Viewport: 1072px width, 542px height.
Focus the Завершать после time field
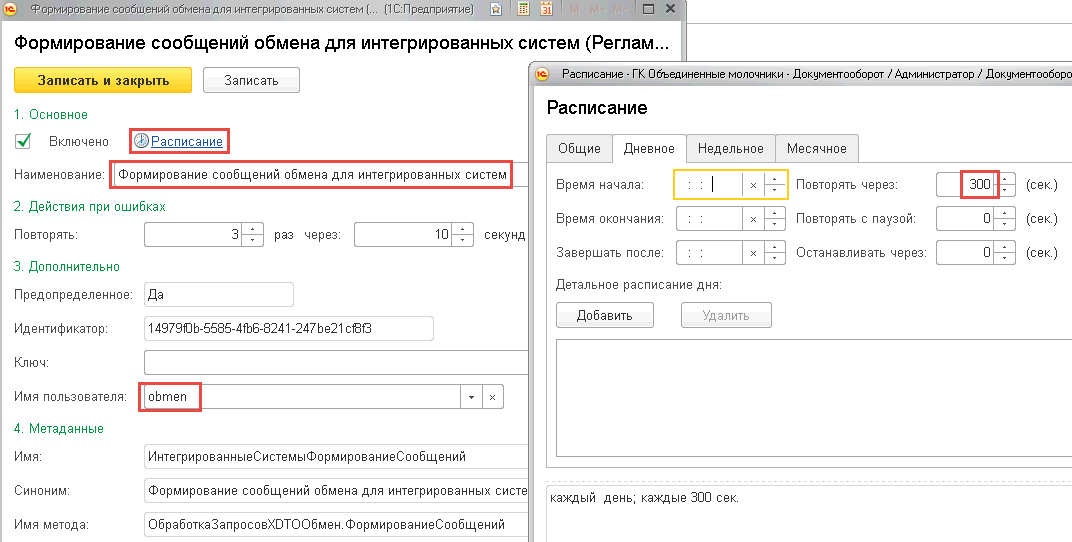click(x=710, y=253)
